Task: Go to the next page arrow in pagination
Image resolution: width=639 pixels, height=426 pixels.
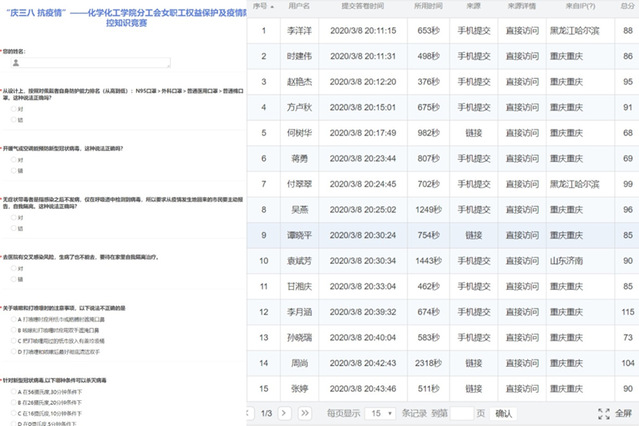Action: tap(286, 413)
